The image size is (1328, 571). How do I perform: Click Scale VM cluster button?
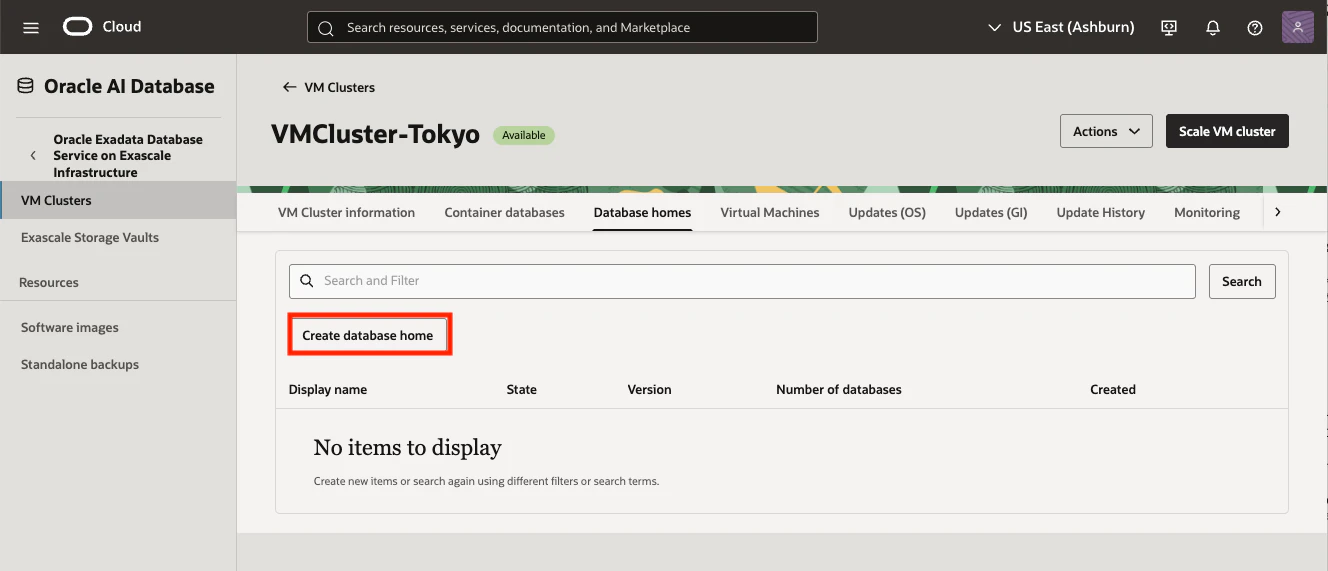coord(1227,131)
